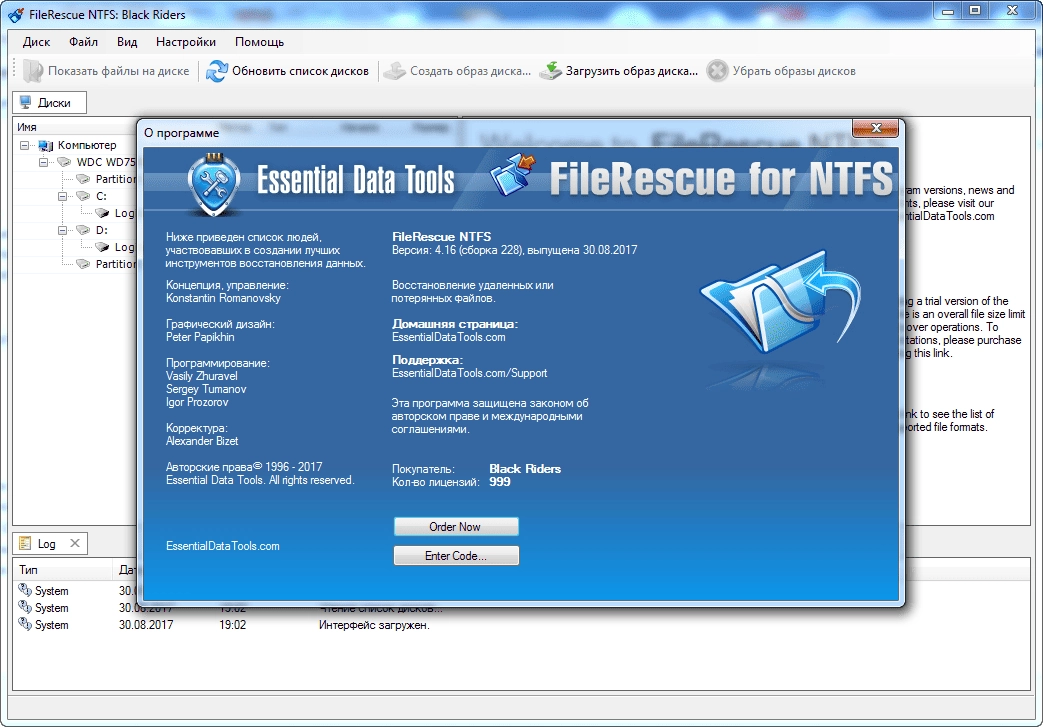The height and width of the screenshot is (727, 1043).
Task: Click the Order Now button
Action: click(x=456, y=527)
